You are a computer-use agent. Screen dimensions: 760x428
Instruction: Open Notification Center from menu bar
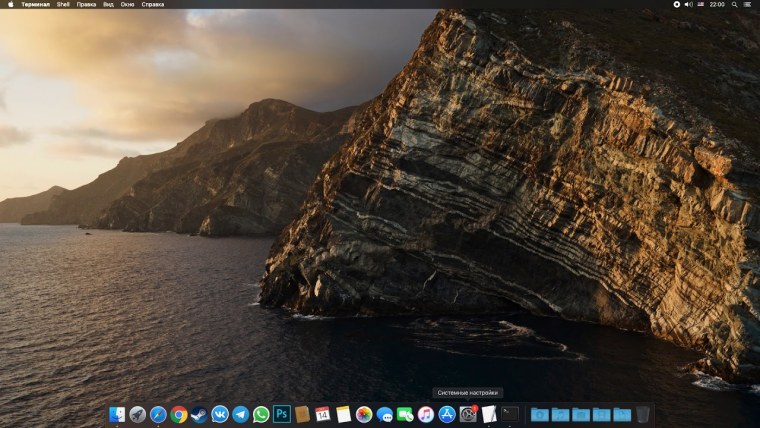coord(749,4)
